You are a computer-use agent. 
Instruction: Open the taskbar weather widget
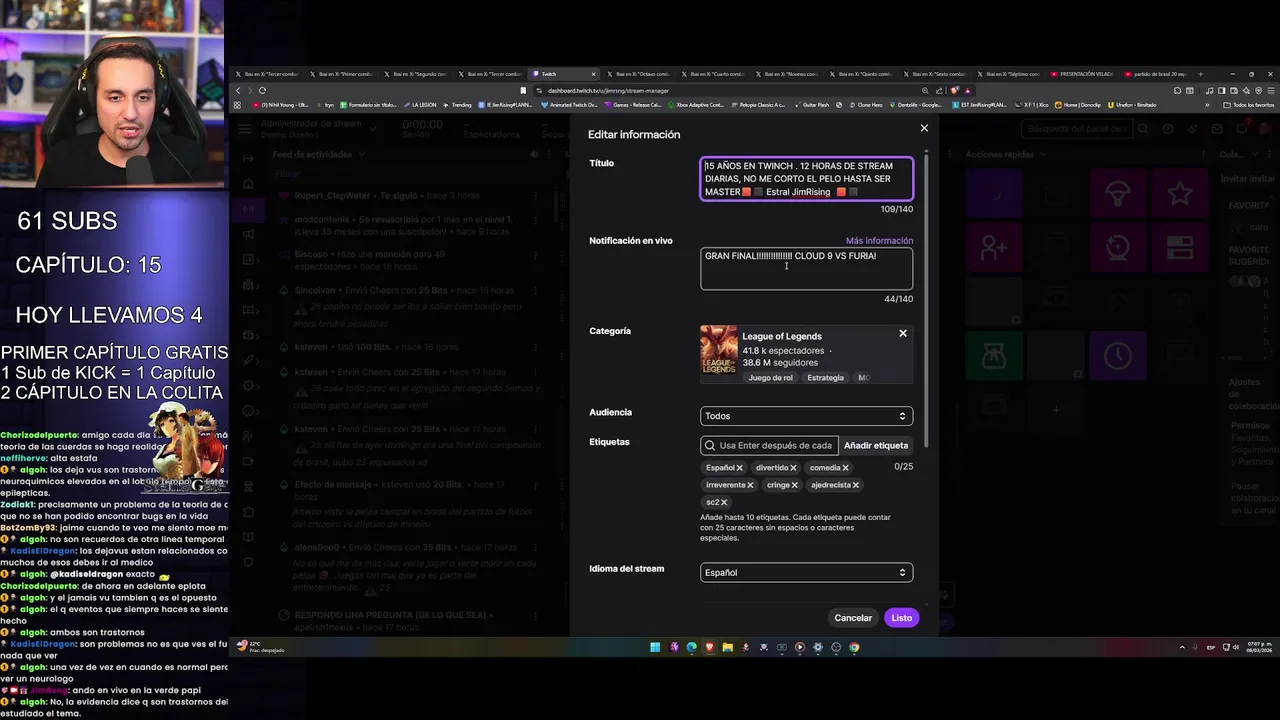[x=262, y=647]
